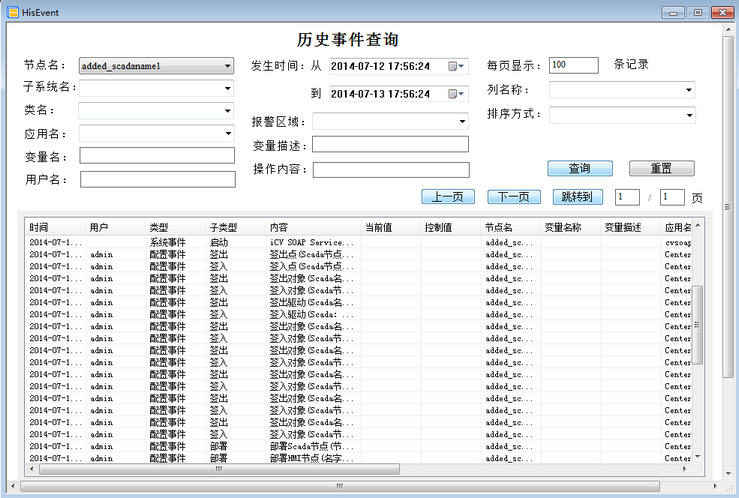Select the iCV SOAP Service content cell
739x498 pixels.
pos(312,242)
